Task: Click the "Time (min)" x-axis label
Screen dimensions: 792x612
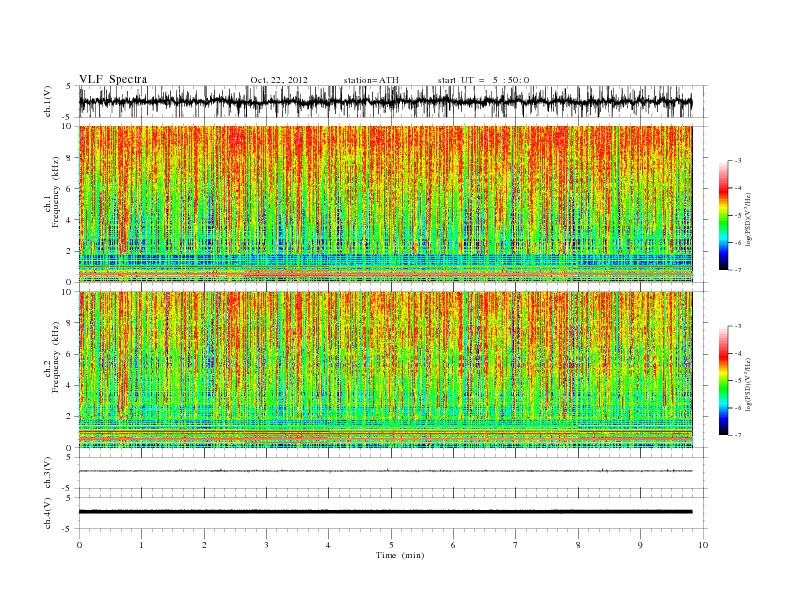Action: [x=400, y=555]
